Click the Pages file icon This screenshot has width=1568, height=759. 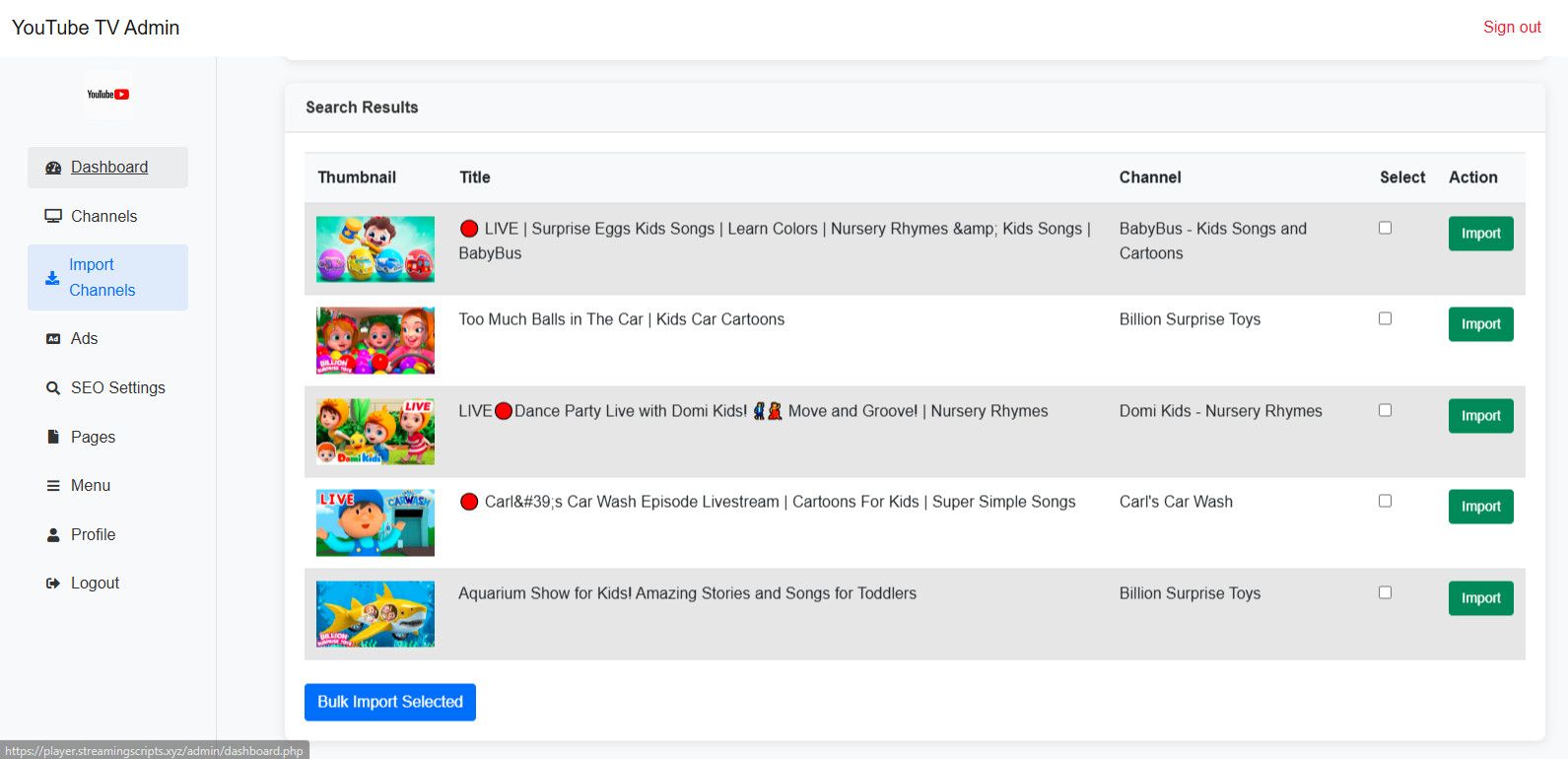53,437
